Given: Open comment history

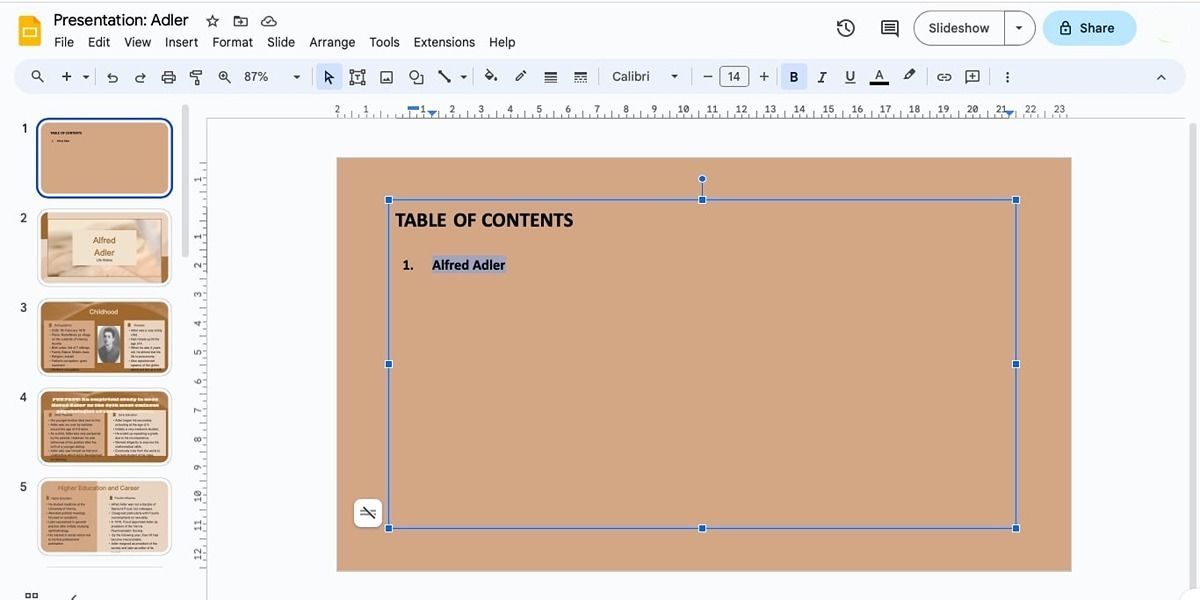Looking at the screenshot, I should pos(889,28).
